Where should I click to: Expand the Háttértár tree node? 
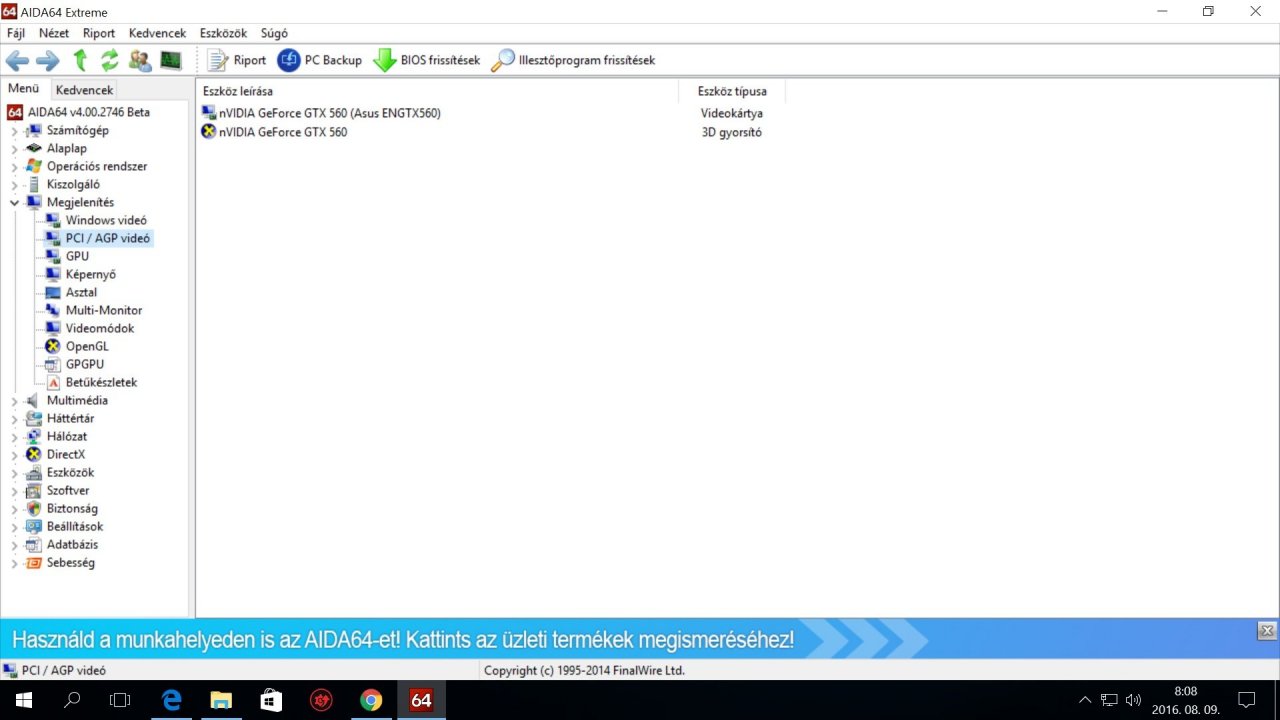click(x=14, y=419)
